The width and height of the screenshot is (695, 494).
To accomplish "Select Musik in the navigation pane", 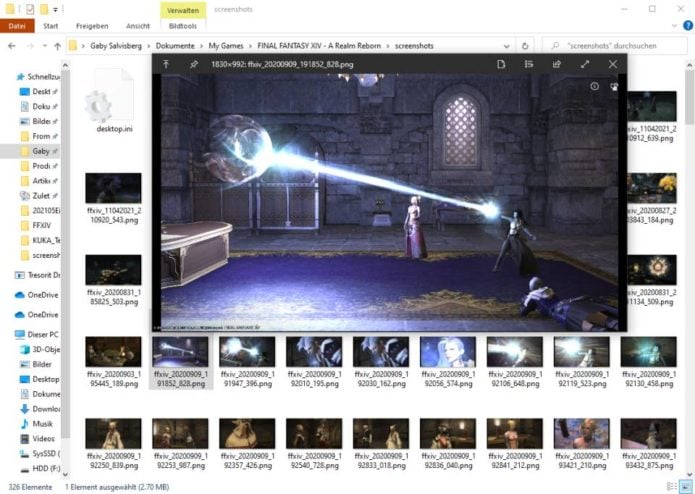I will (x=42, y=424).
